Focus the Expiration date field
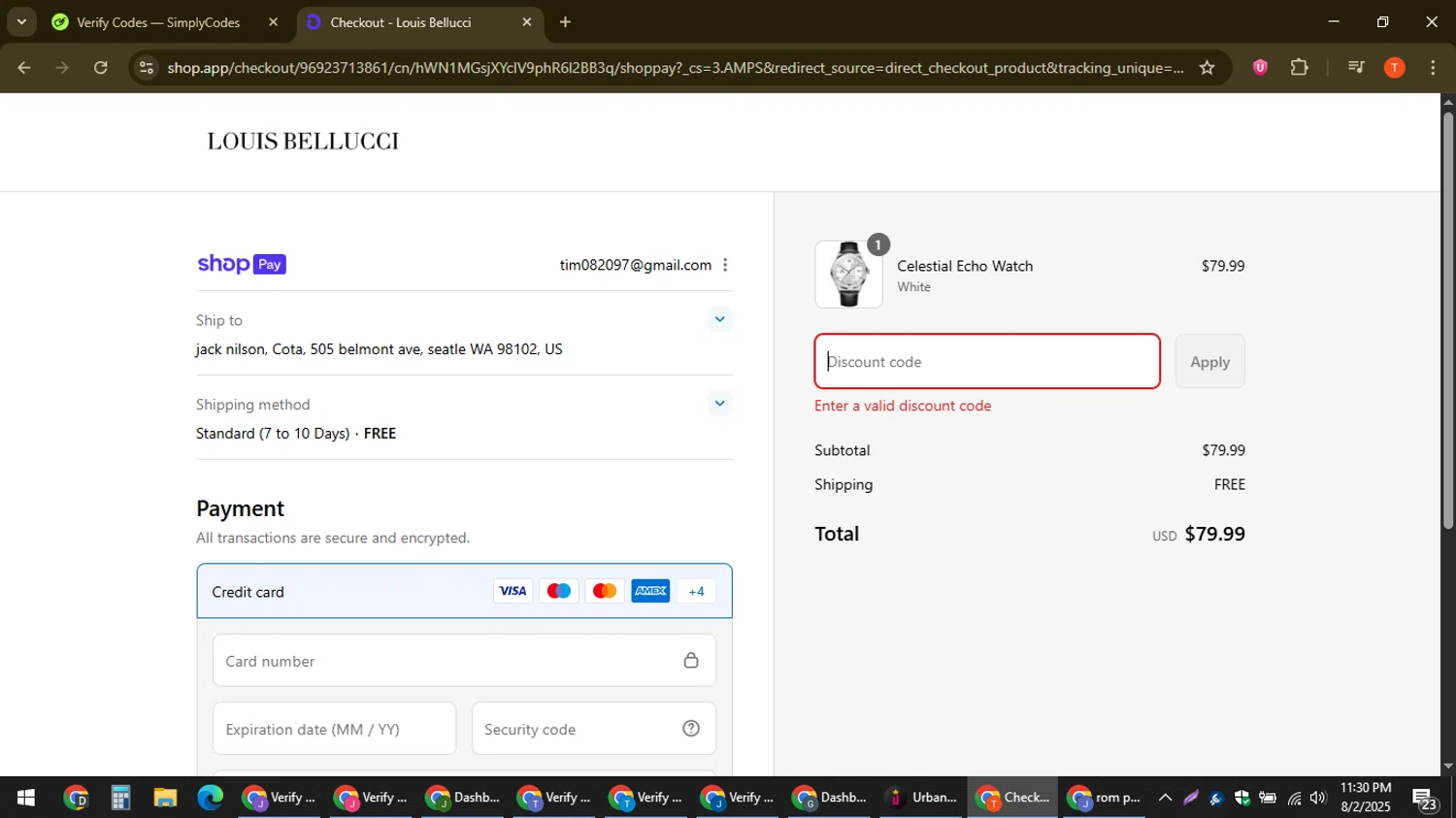Screen dimensions: 1456x818 click(x=334, y=729)
